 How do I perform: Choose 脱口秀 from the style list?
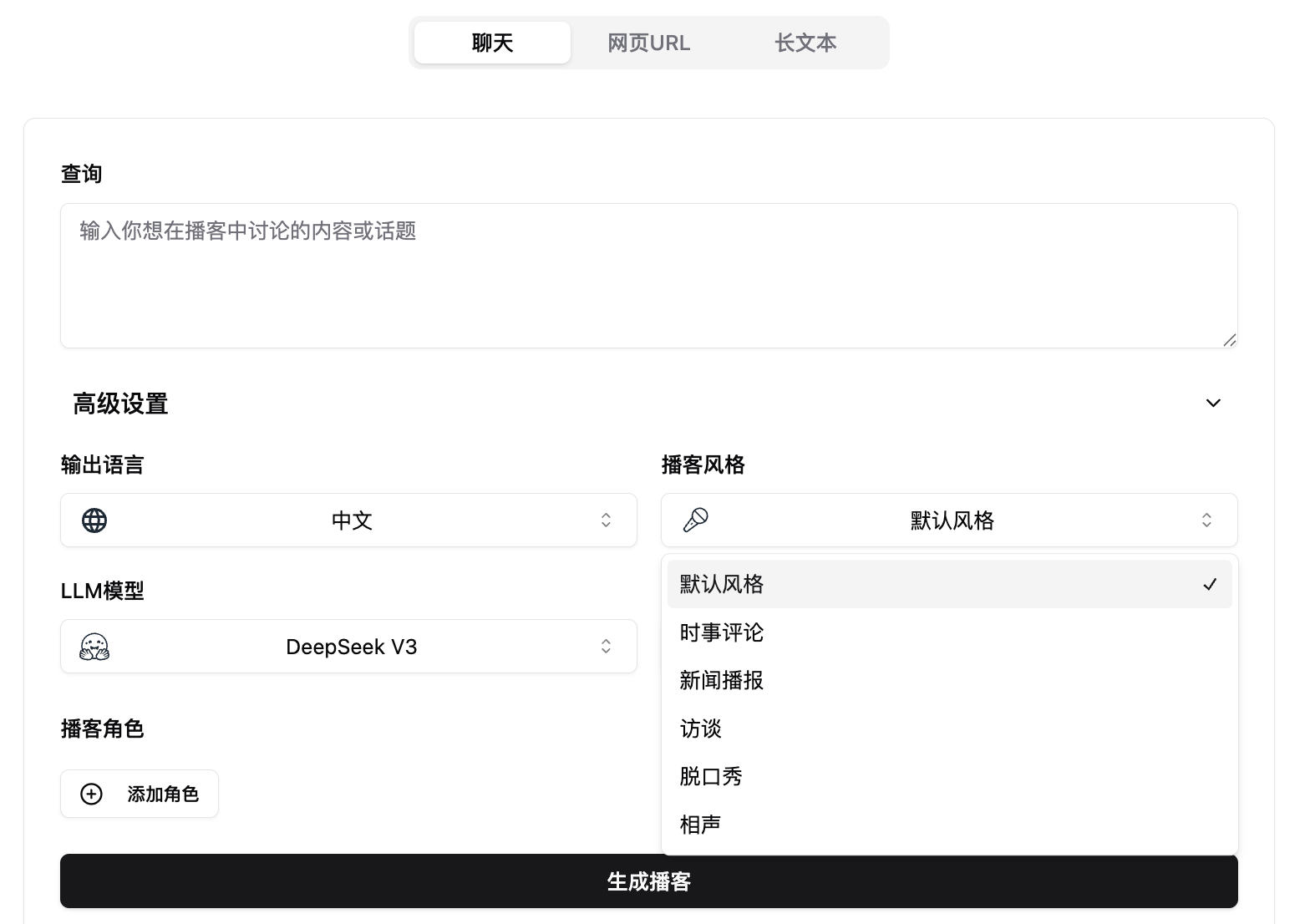pyautogui.click(x=711, y=777)
